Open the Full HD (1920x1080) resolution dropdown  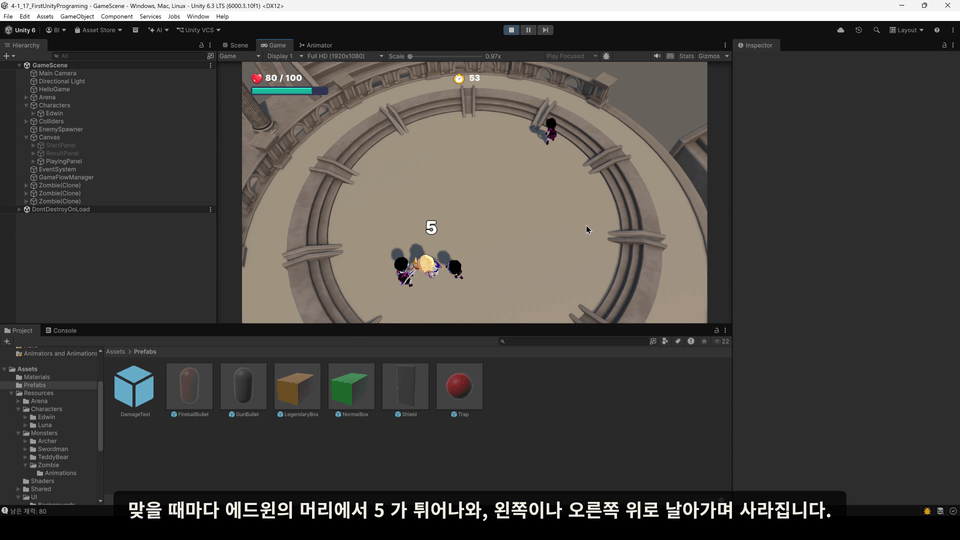pyautogui.click(x=345, y=56)
